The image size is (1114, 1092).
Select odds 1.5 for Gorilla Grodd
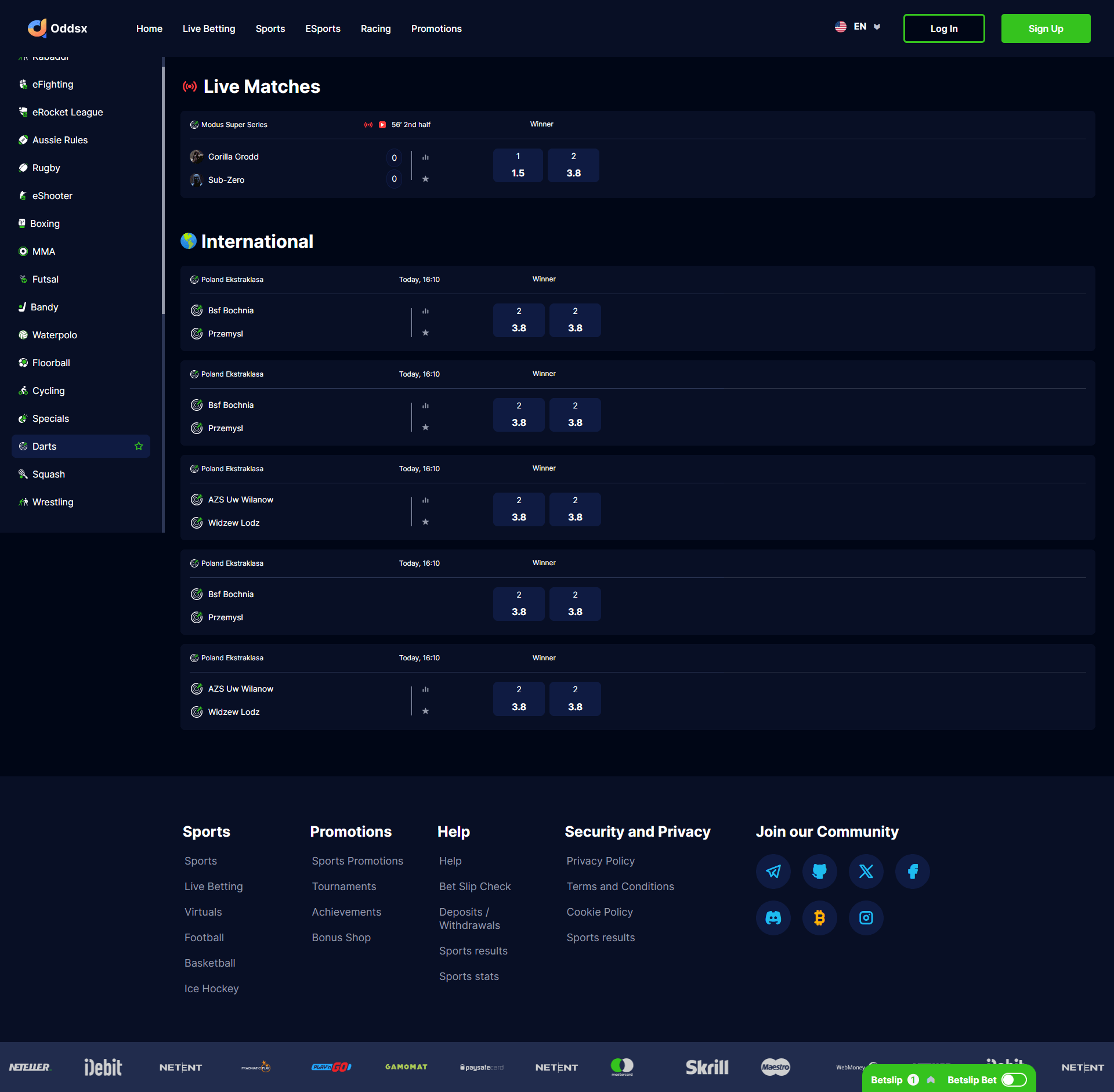click(x=518, y=165)
